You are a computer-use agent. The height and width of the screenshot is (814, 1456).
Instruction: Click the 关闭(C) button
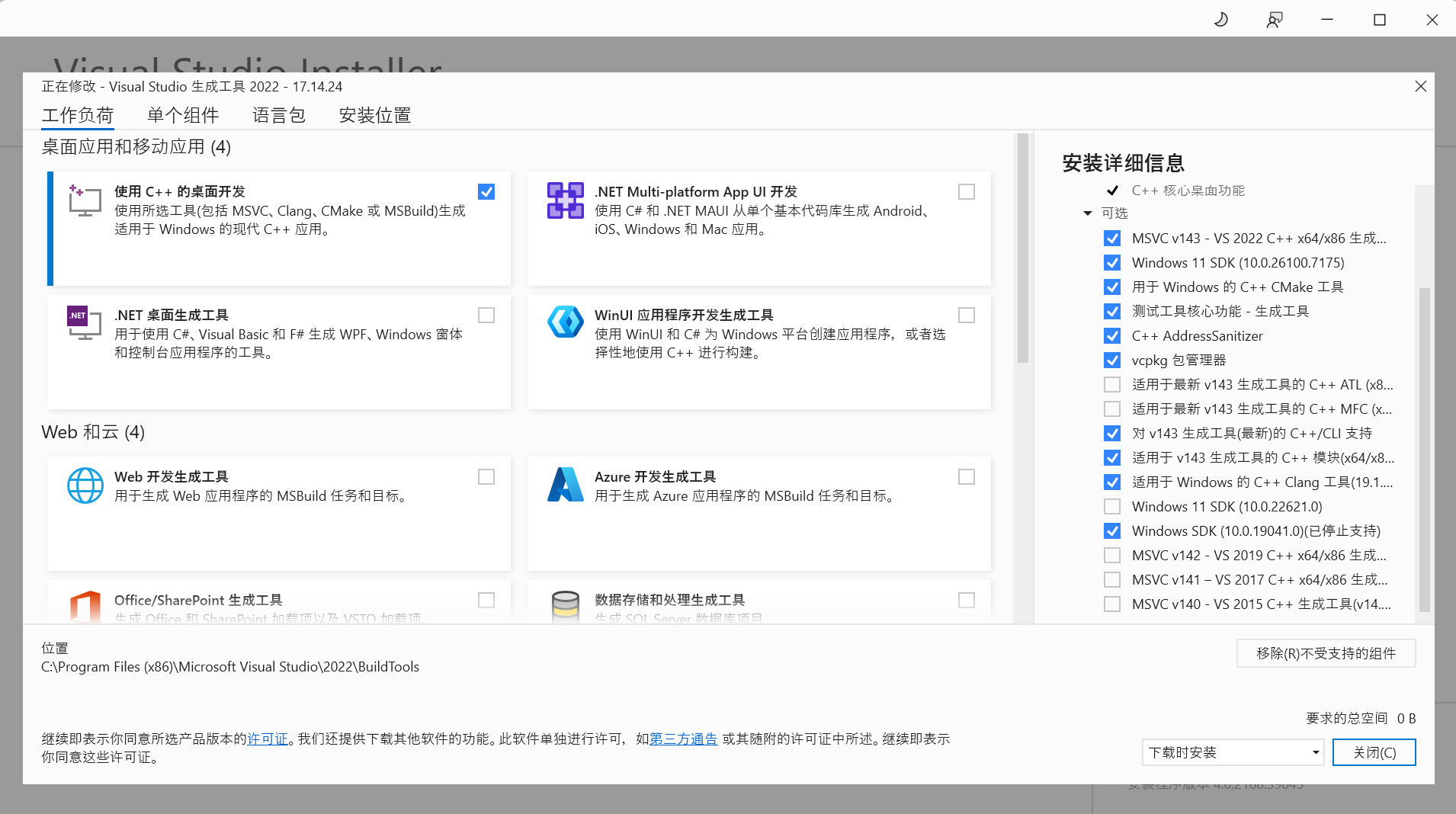tap(1374, 752)
